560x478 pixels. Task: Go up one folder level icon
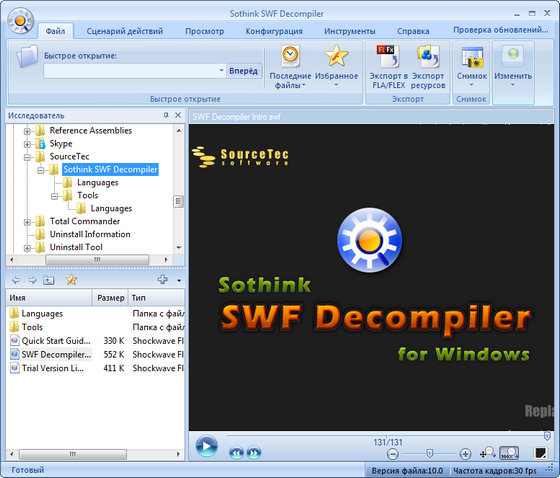click(x=49, y=280)
